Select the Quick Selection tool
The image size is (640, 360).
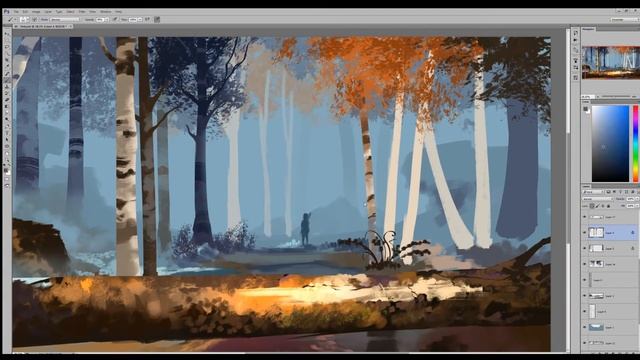[x=7, y=53]
